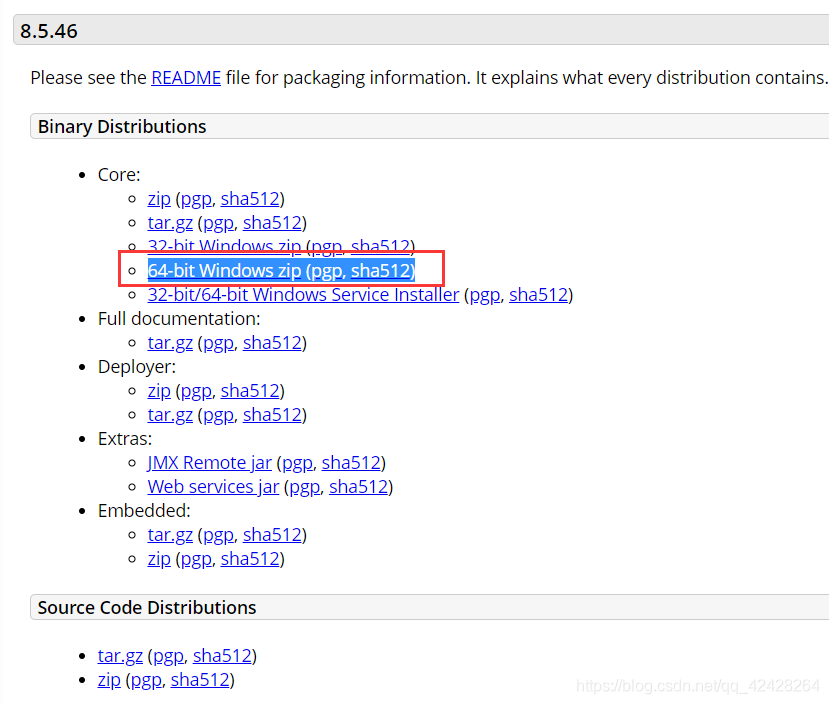Image resolution: width=829 pixels, height=704 pixels.
Task: Download the Web services jar
Action: (213, 487)
